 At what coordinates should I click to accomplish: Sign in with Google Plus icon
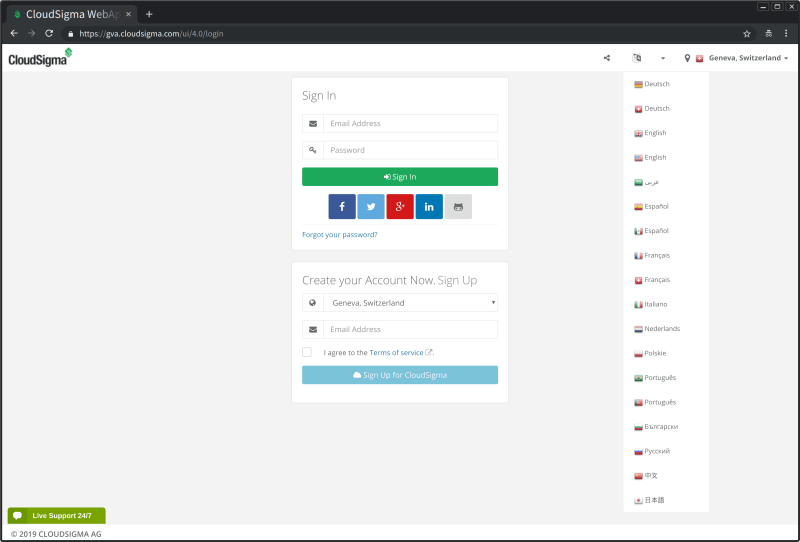click(x=400, y=207)
